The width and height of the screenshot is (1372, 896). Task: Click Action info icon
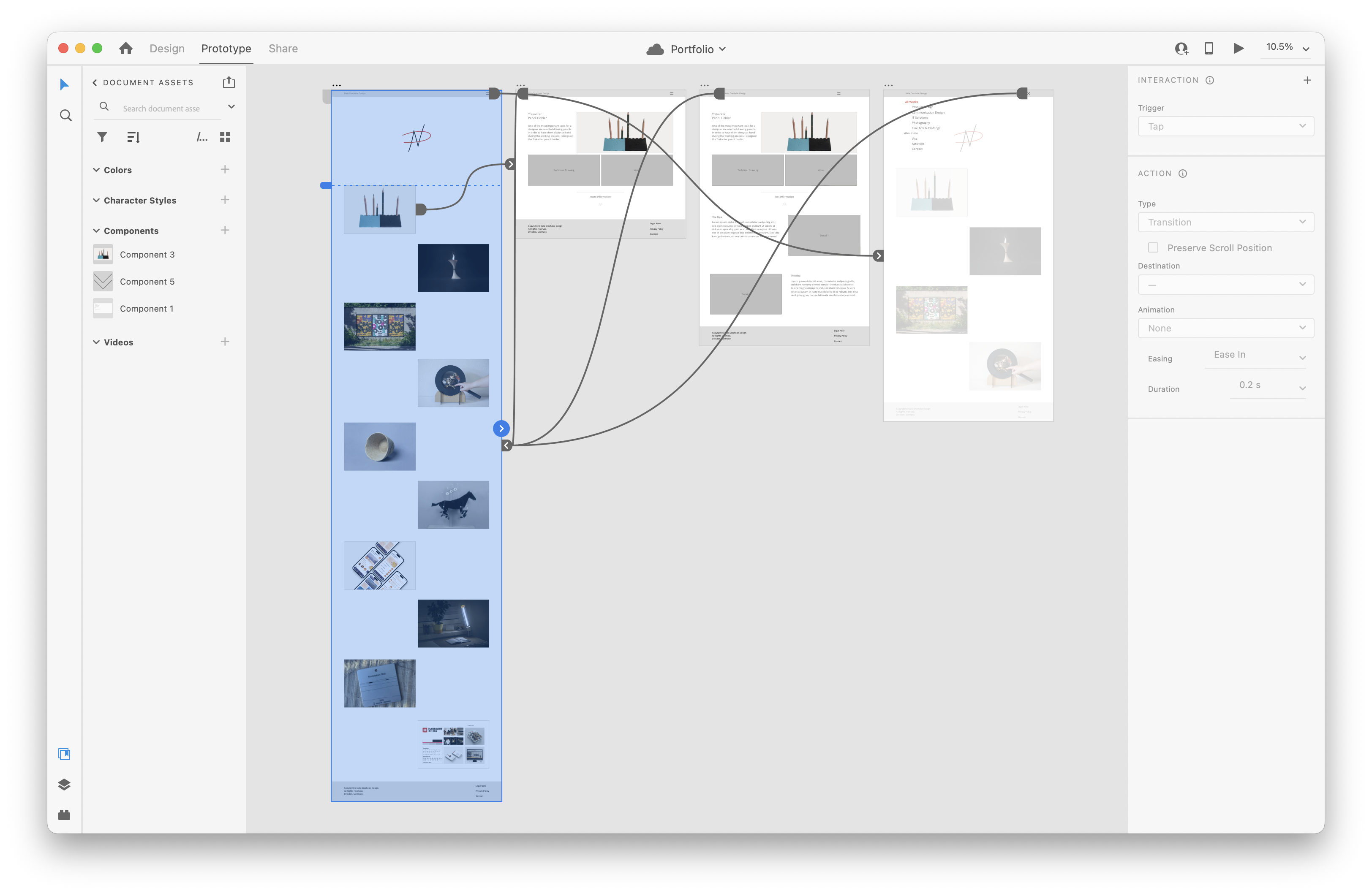tap(1183, 174)
